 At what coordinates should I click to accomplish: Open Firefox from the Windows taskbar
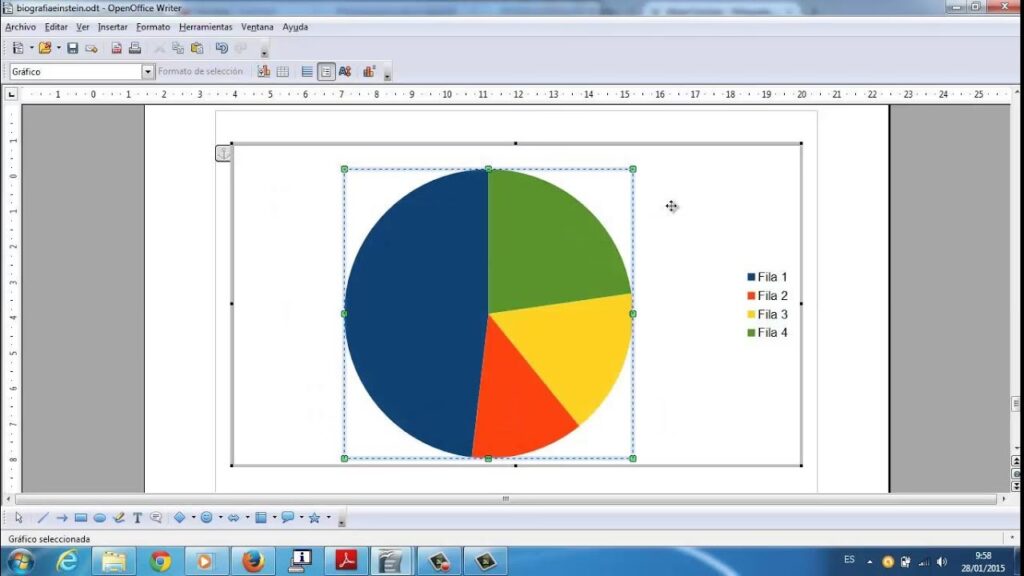(253, 561)
